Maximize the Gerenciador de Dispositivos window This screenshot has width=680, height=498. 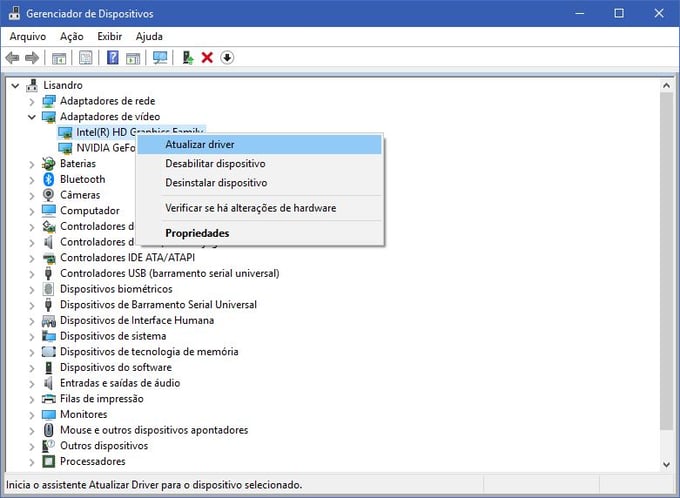tap(619, 13)
